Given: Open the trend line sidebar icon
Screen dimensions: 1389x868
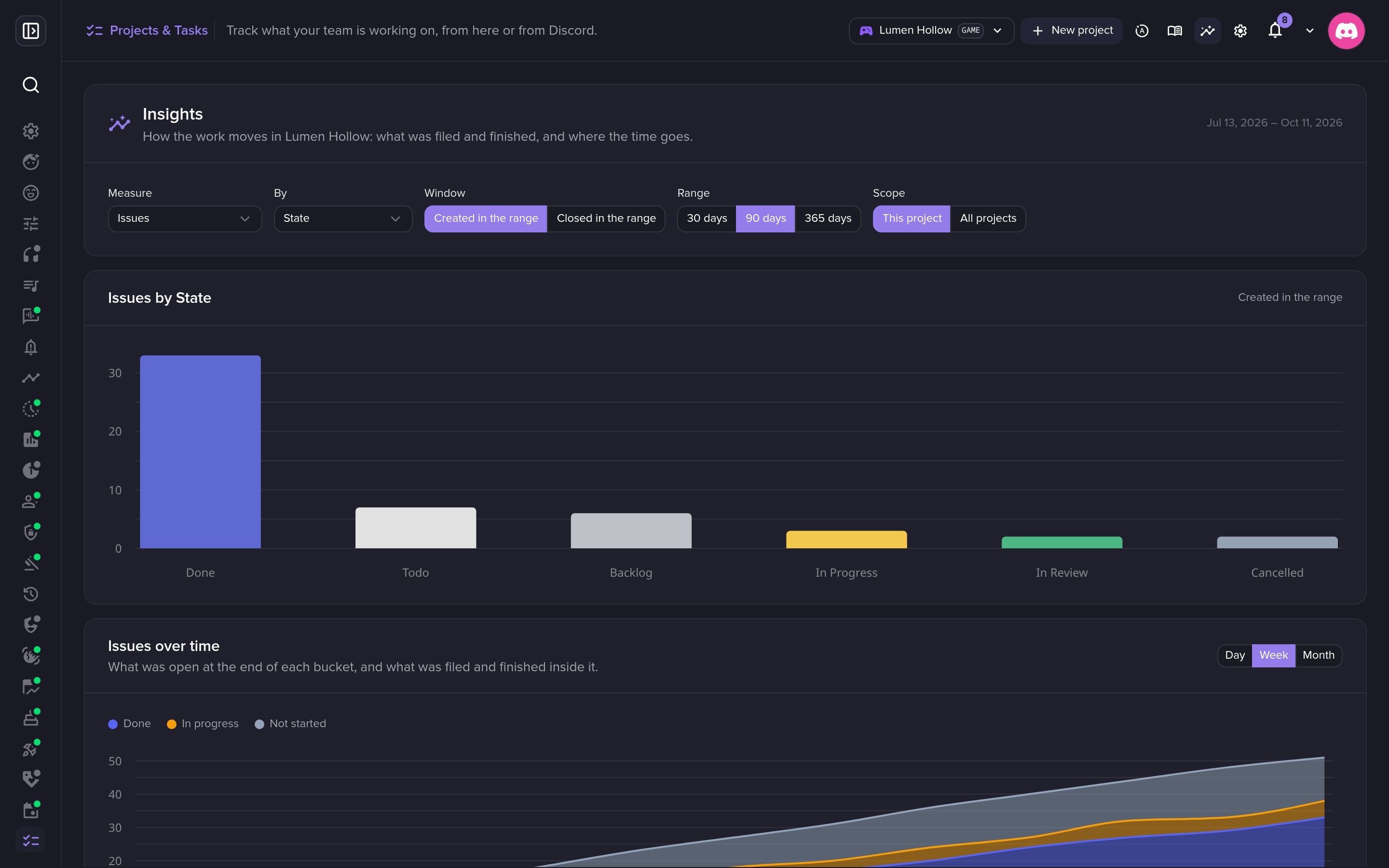Looking at the screenshot, I should click(30, 378).
